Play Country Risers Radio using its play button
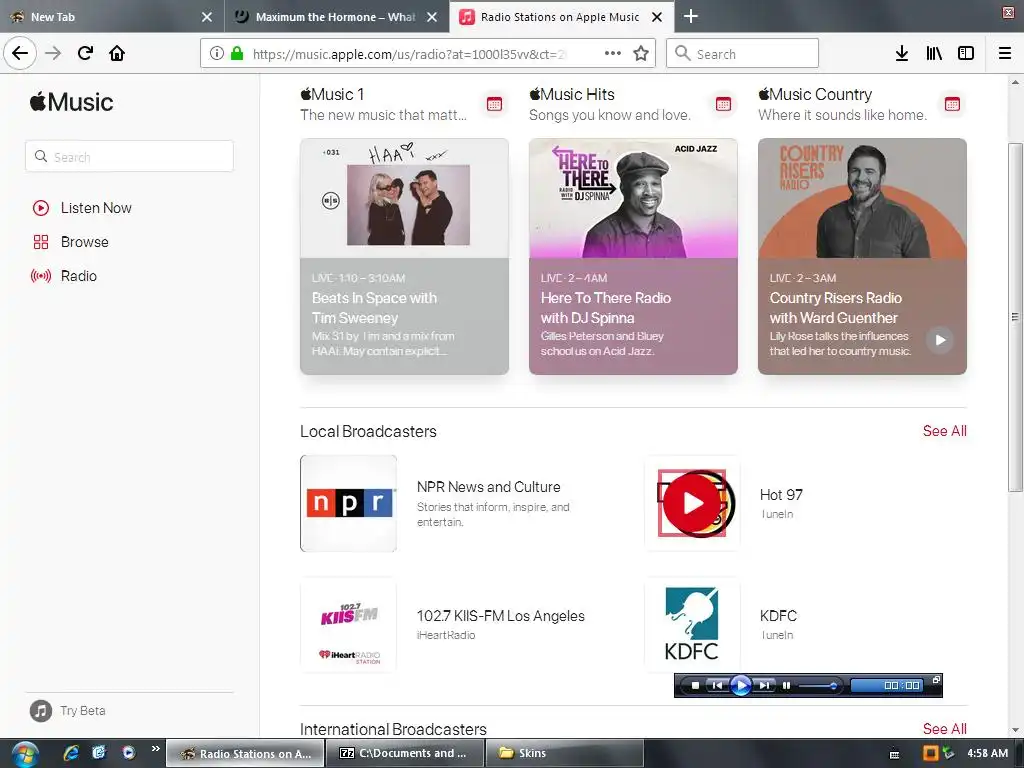This screenshot has height=768, width=1024. pos(940,340)
